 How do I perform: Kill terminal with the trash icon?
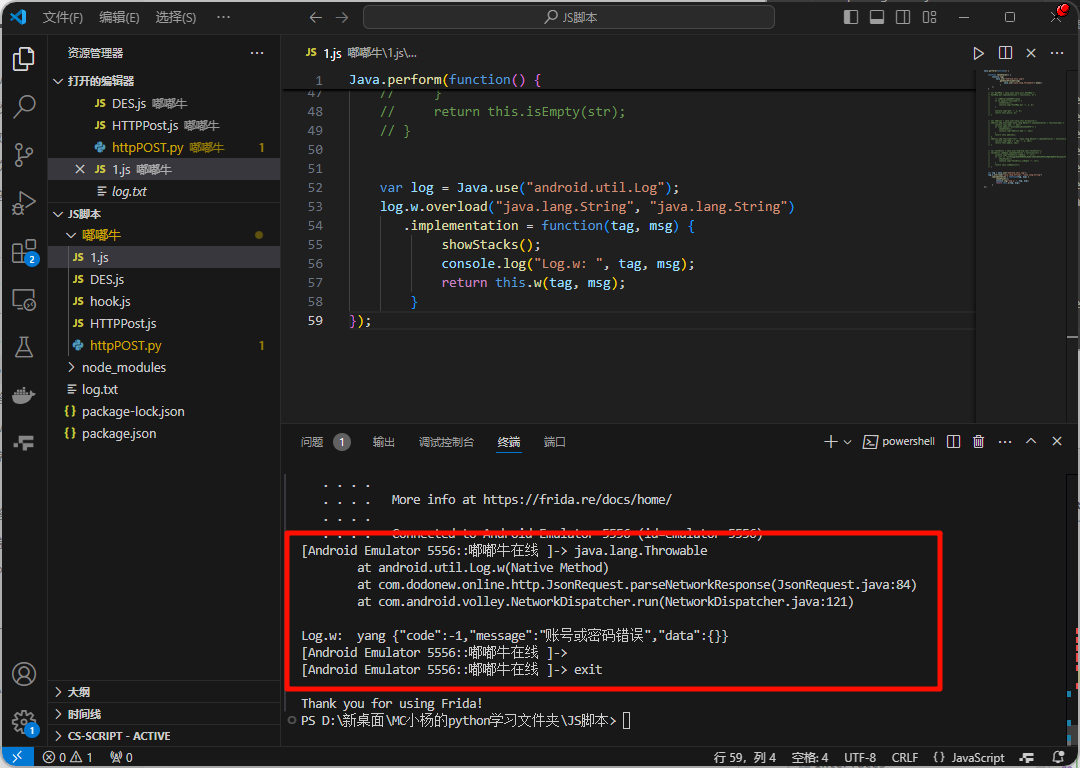click(979, 442)
